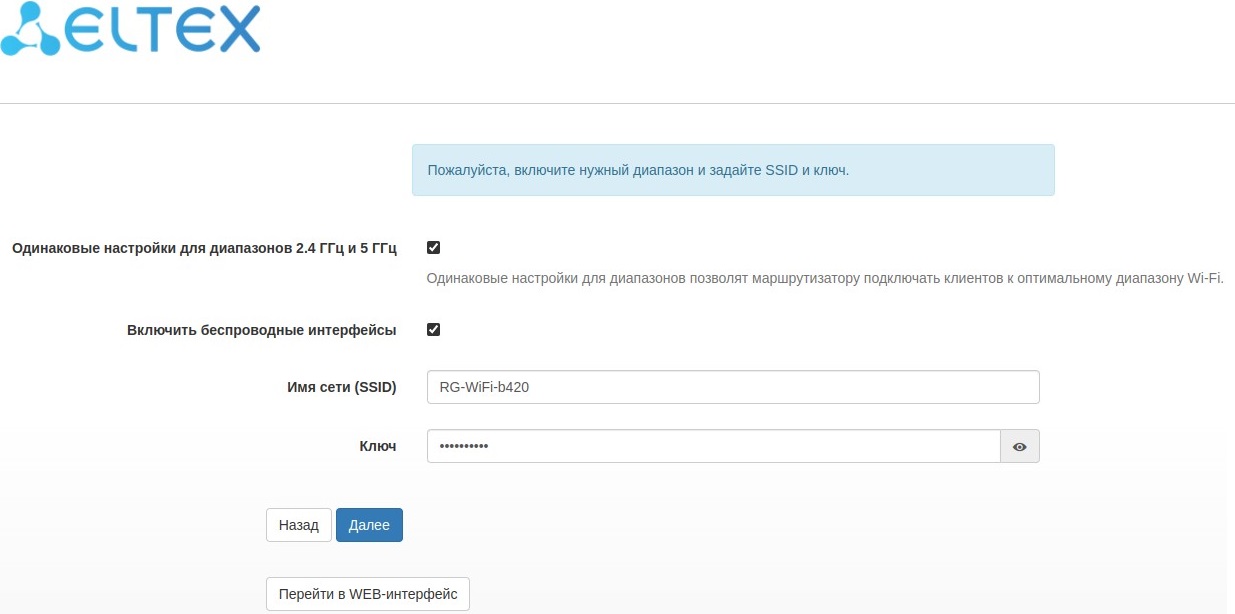Show the Wi-Fi key with eye icon
Viewport: 1235px width, 614px height.
1019,447
